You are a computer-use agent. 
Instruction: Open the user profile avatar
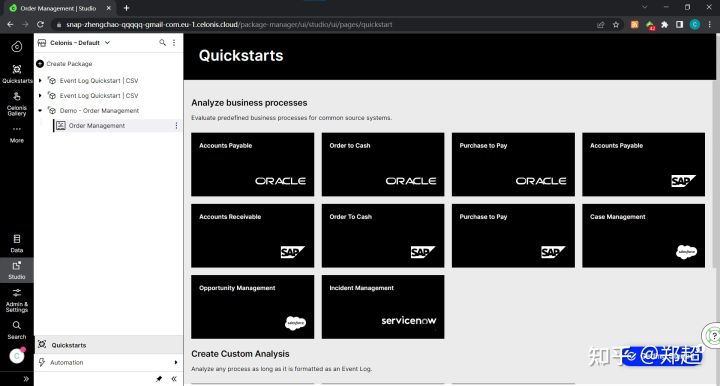coord(17,356)
